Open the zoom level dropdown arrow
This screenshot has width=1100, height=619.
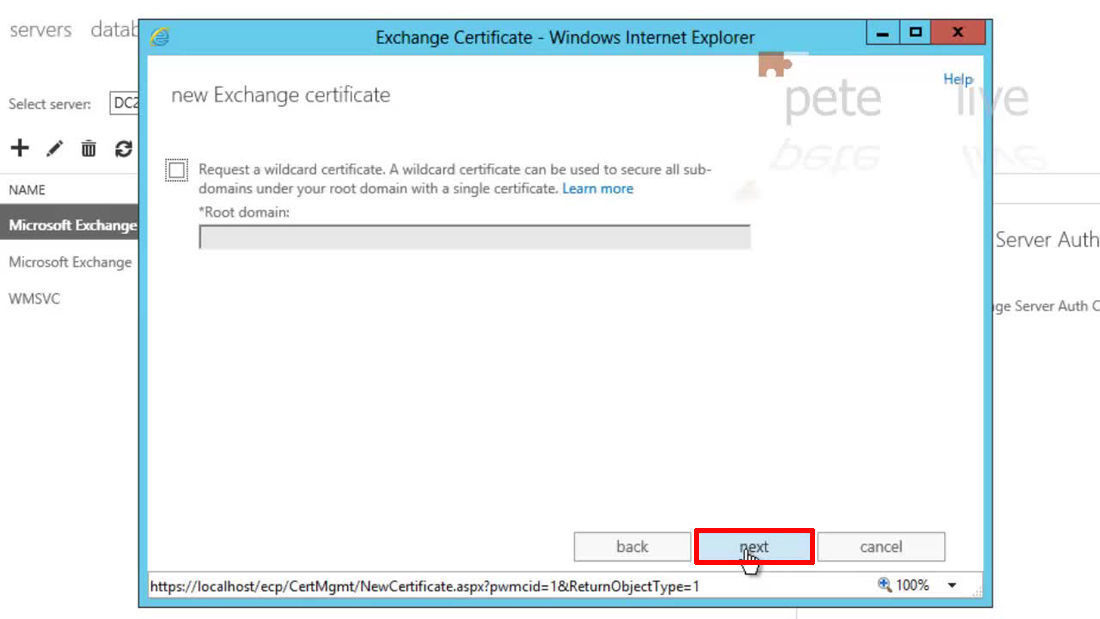click(x=952, y=585)
